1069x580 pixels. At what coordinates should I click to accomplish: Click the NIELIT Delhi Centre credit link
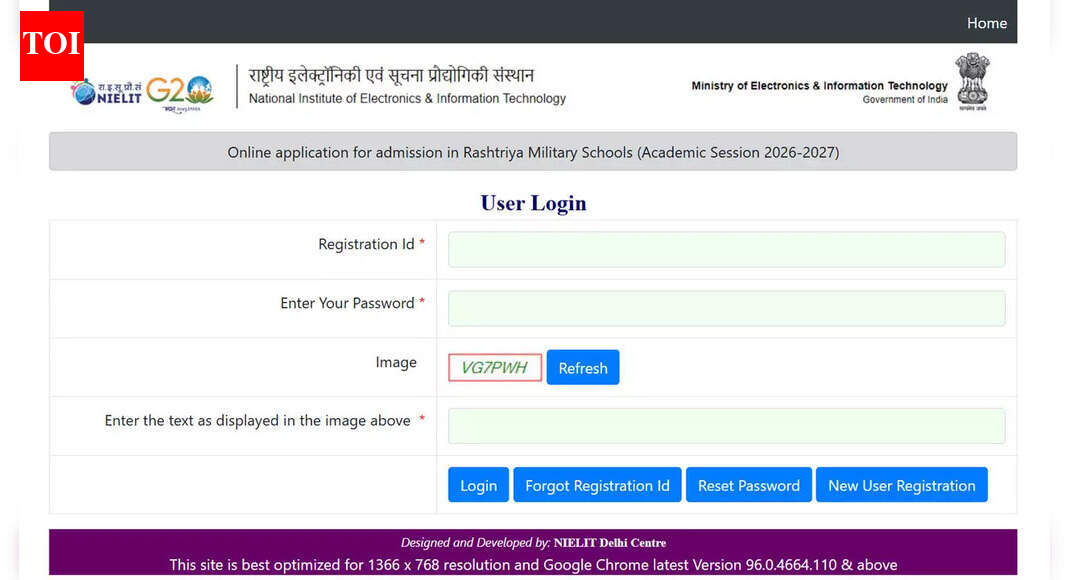[611, 542]
